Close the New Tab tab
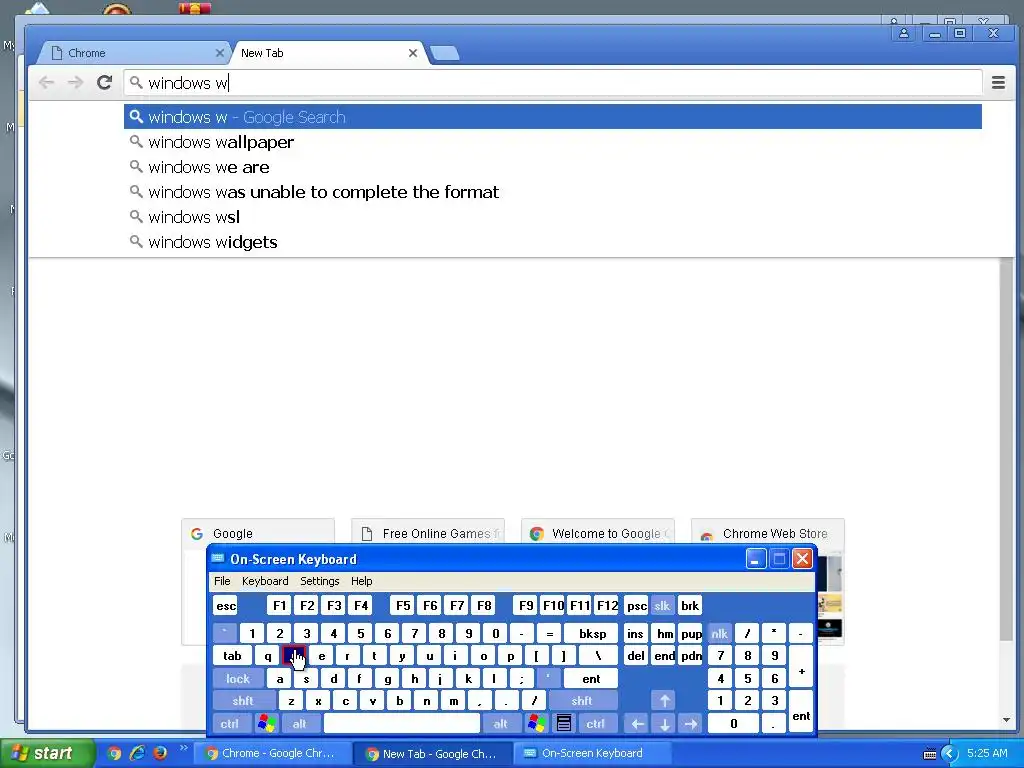 click(413, 53)
